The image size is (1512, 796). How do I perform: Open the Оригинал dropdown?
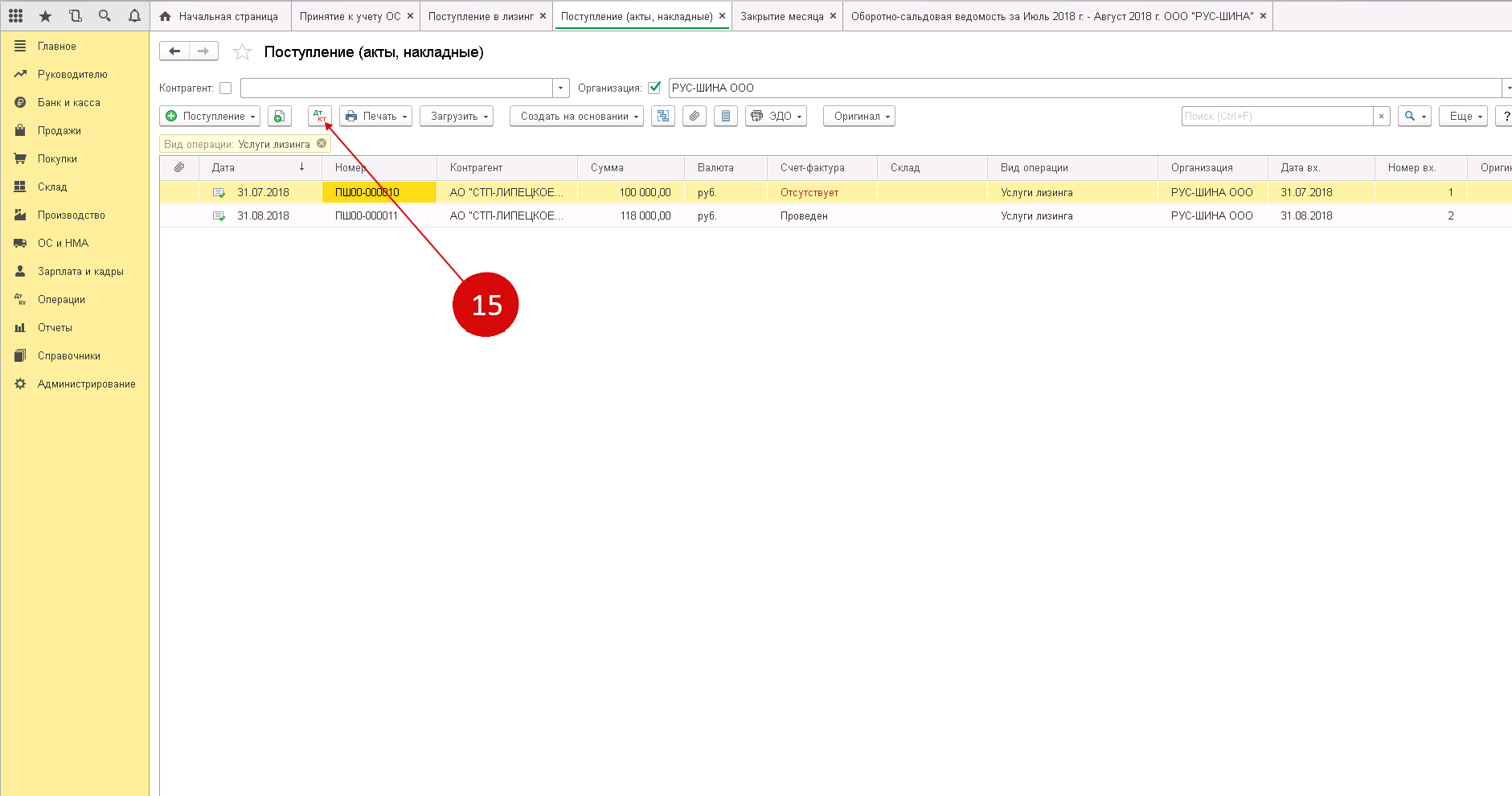tap(858, 117)
